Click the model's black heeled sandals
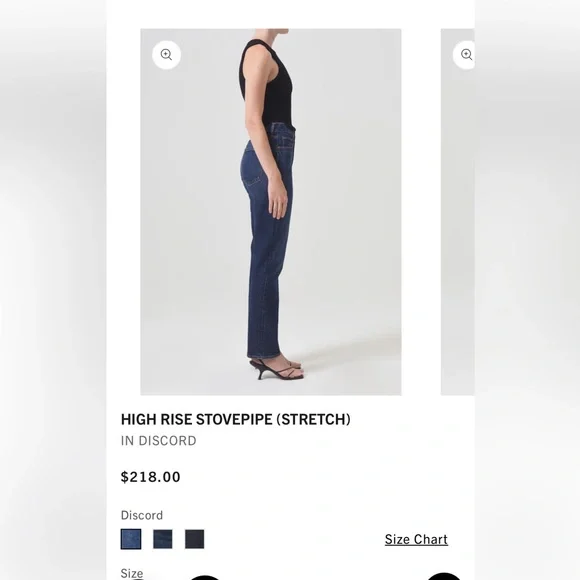The height and width of the screenshot is (580, 580). tap(277, 369)
